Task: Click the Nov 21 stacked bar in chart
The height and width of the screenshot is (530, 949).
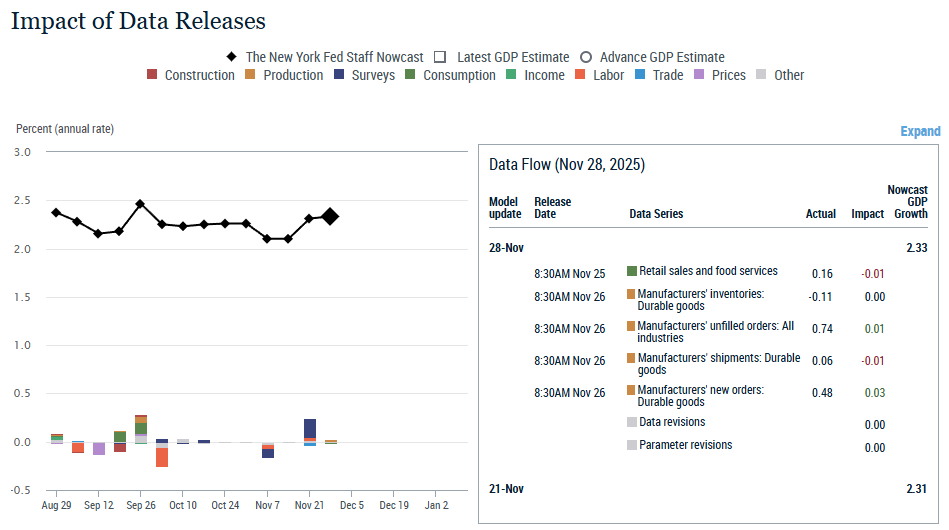Action: pos(310,431)
